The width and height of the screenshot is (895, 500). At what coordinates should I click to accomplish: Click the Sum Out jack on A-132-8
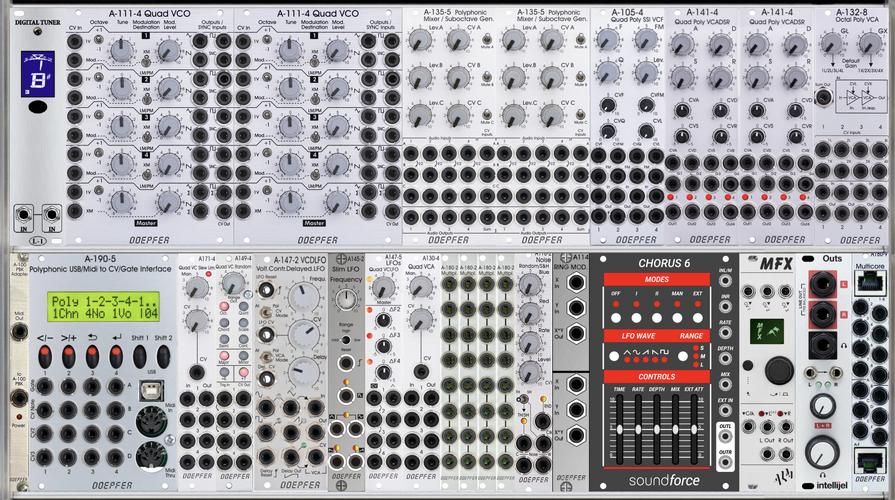823,98
